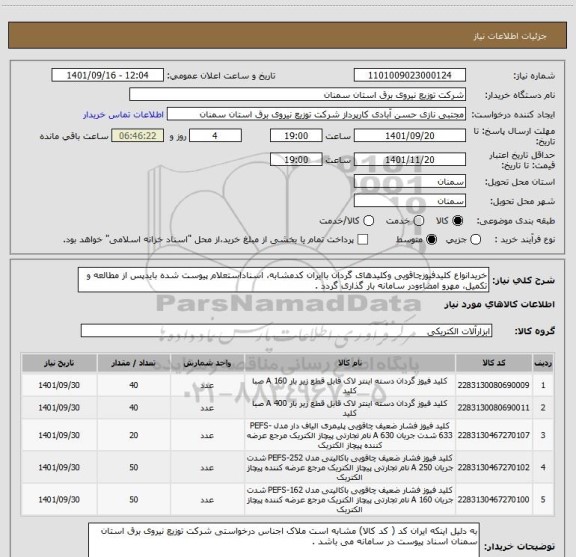Click quantity 50 in row 4

(x=134, y=467)
